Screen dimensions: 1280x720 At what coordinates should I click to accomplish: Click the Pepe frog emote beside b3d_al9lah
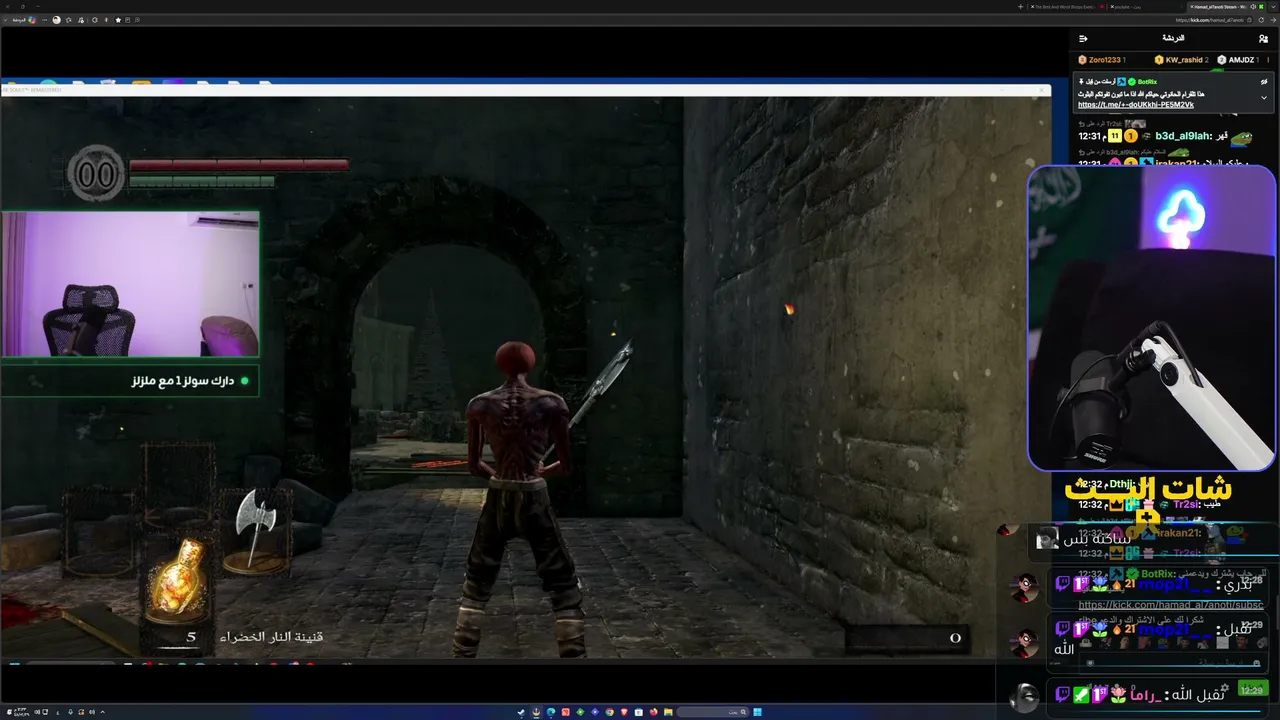1241,137
